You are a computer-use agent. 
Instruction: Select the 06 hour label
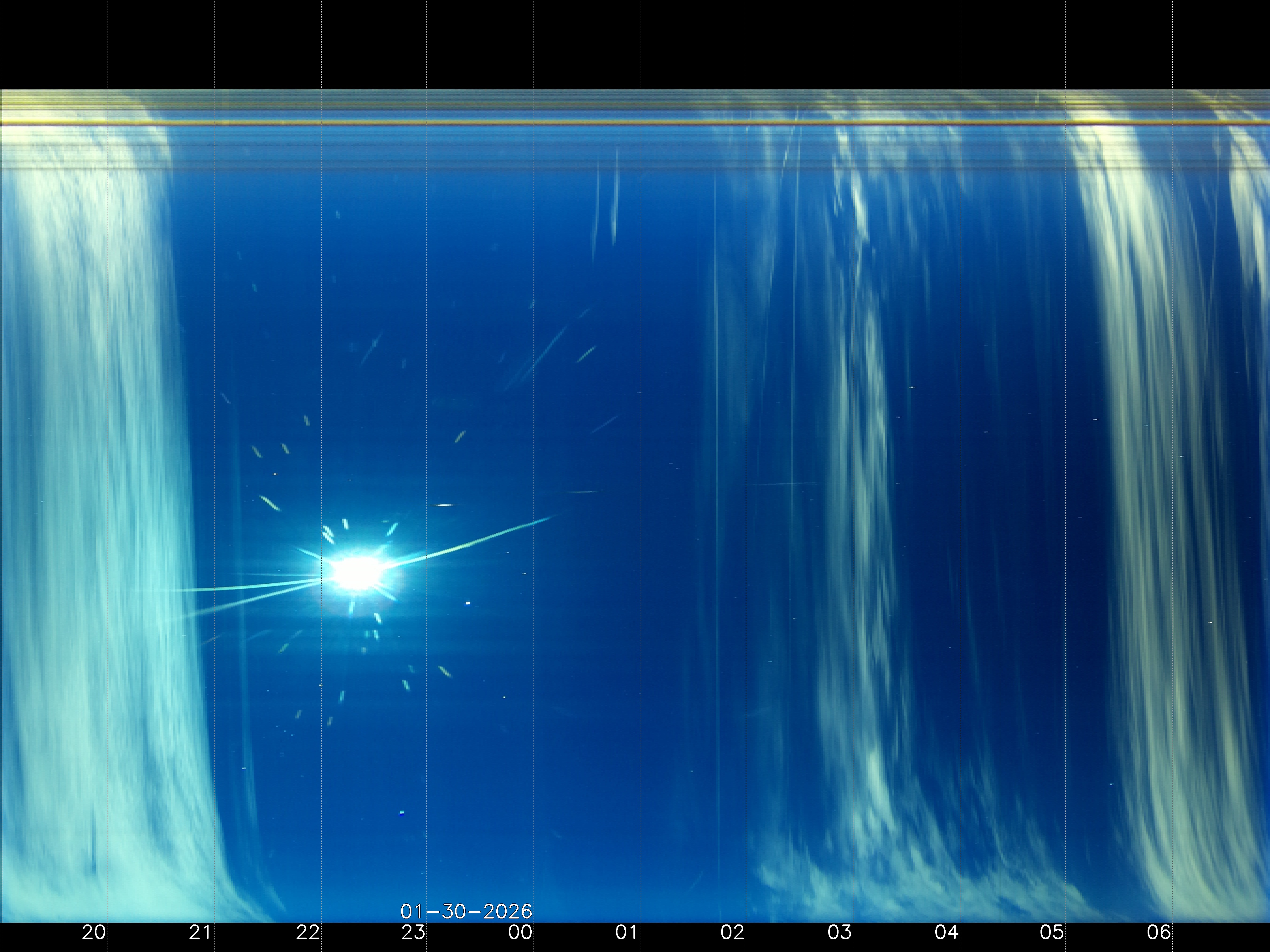click(1159, 932)
